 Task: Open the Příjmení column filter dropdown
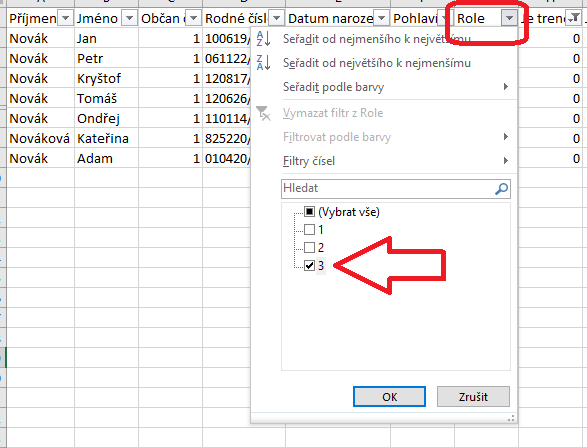pyautogui.click(x=66, y=18)
